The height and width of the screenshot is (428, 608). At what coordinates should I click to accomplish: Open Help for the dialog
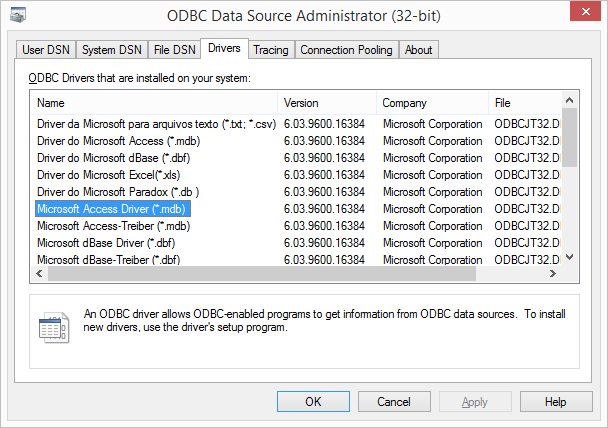[556, 402]
